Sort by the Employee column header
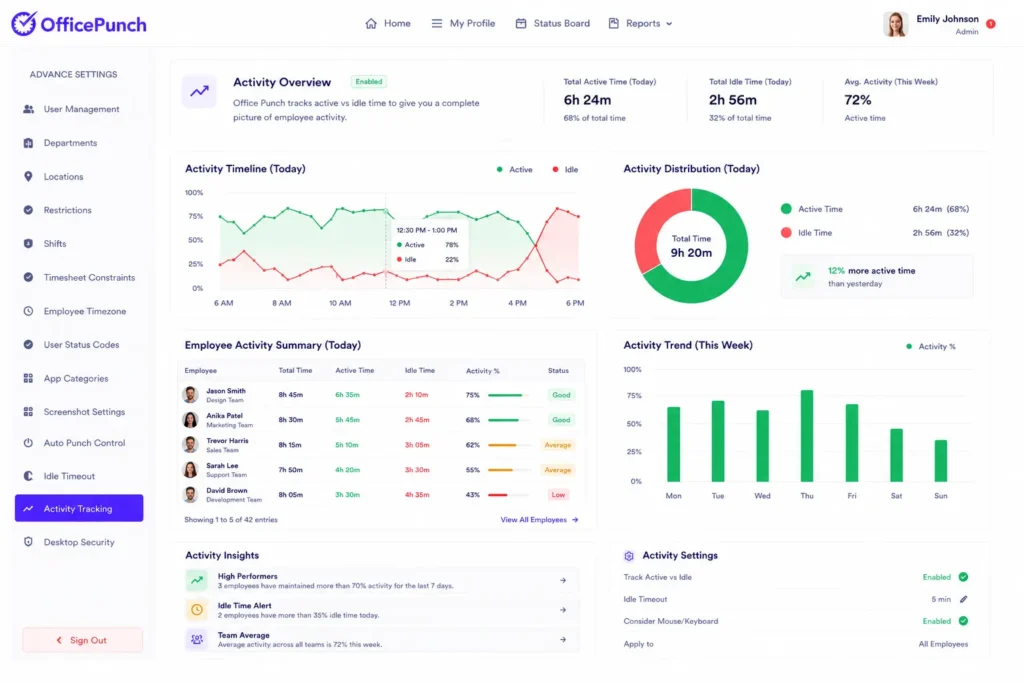1024x683 pixels. [200, 371]
